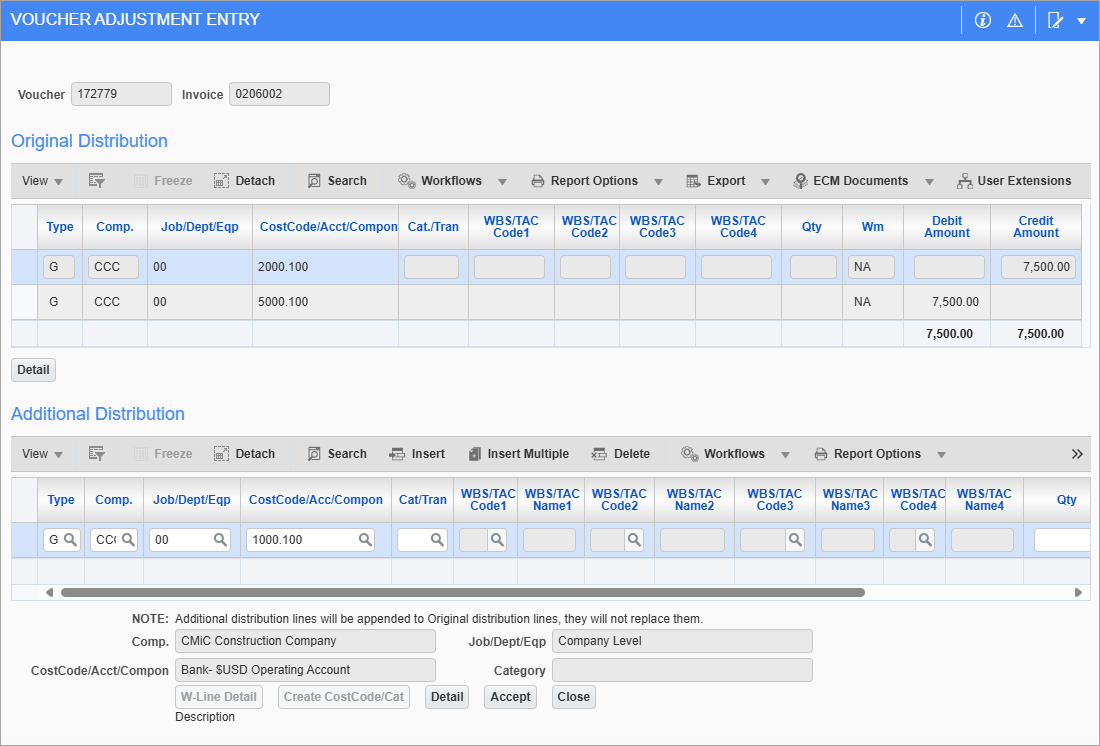This screenshot has width=1100, height=746.
Task: Click Search in Additional Distribution toolbar
Action: coord(337,454)
